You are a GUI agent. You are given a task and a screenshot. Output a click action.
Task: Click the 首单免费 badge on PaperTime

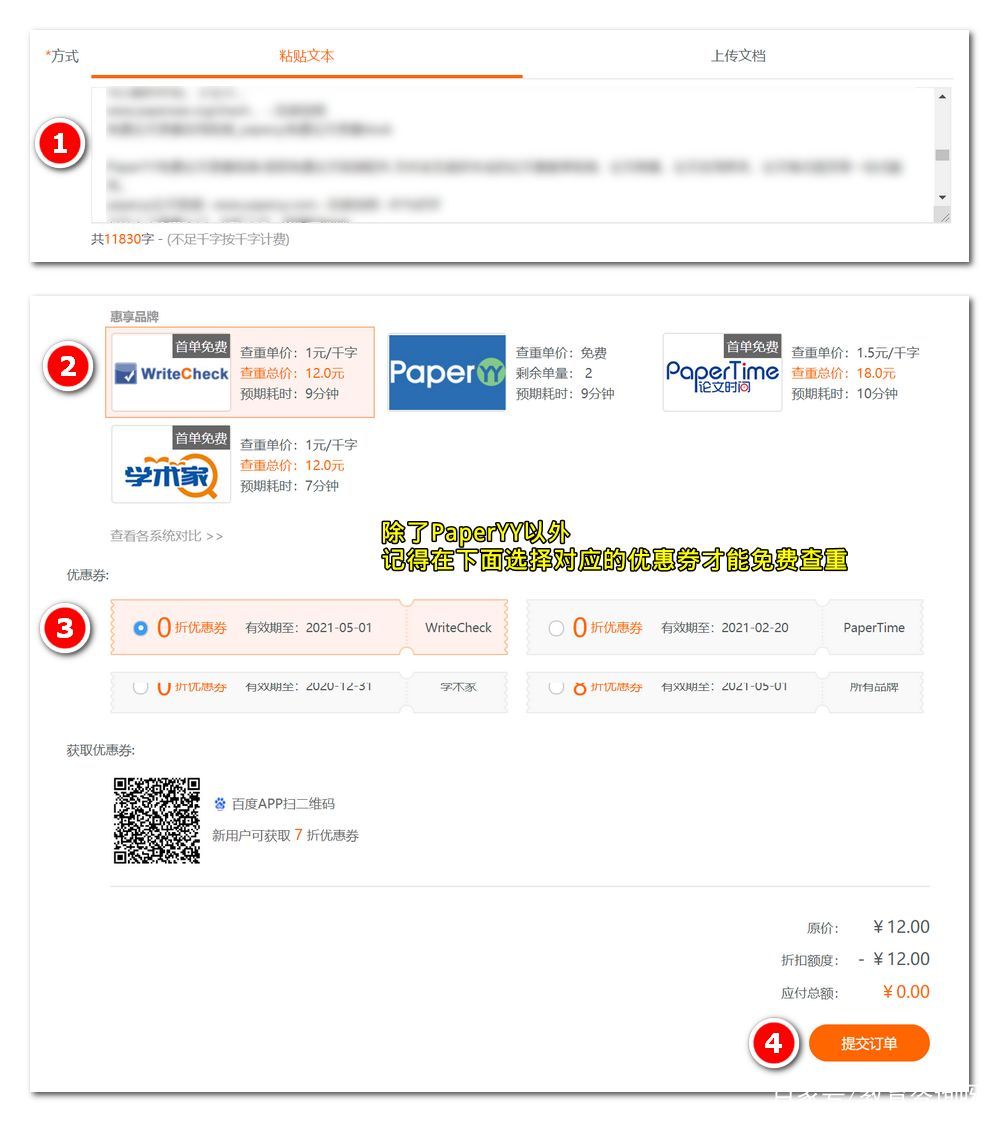point(752,347)
